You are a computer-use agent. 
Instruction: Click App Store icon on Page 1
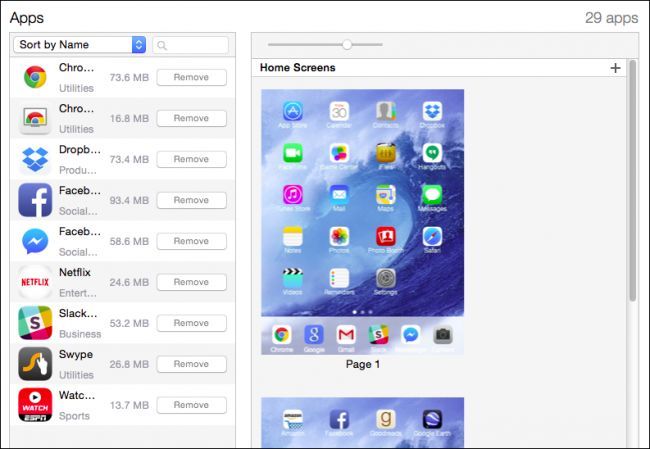coord(293,111)
